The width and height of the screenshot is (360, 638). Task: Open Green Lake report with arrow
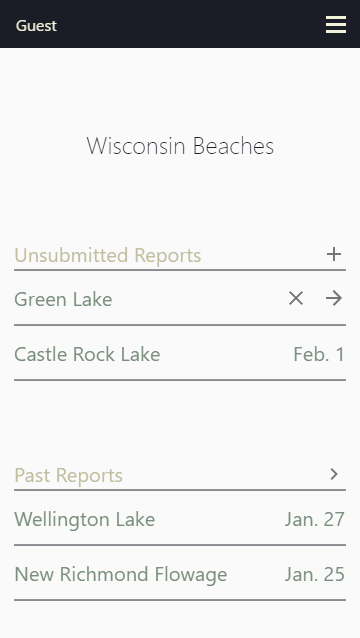[334, 299]
